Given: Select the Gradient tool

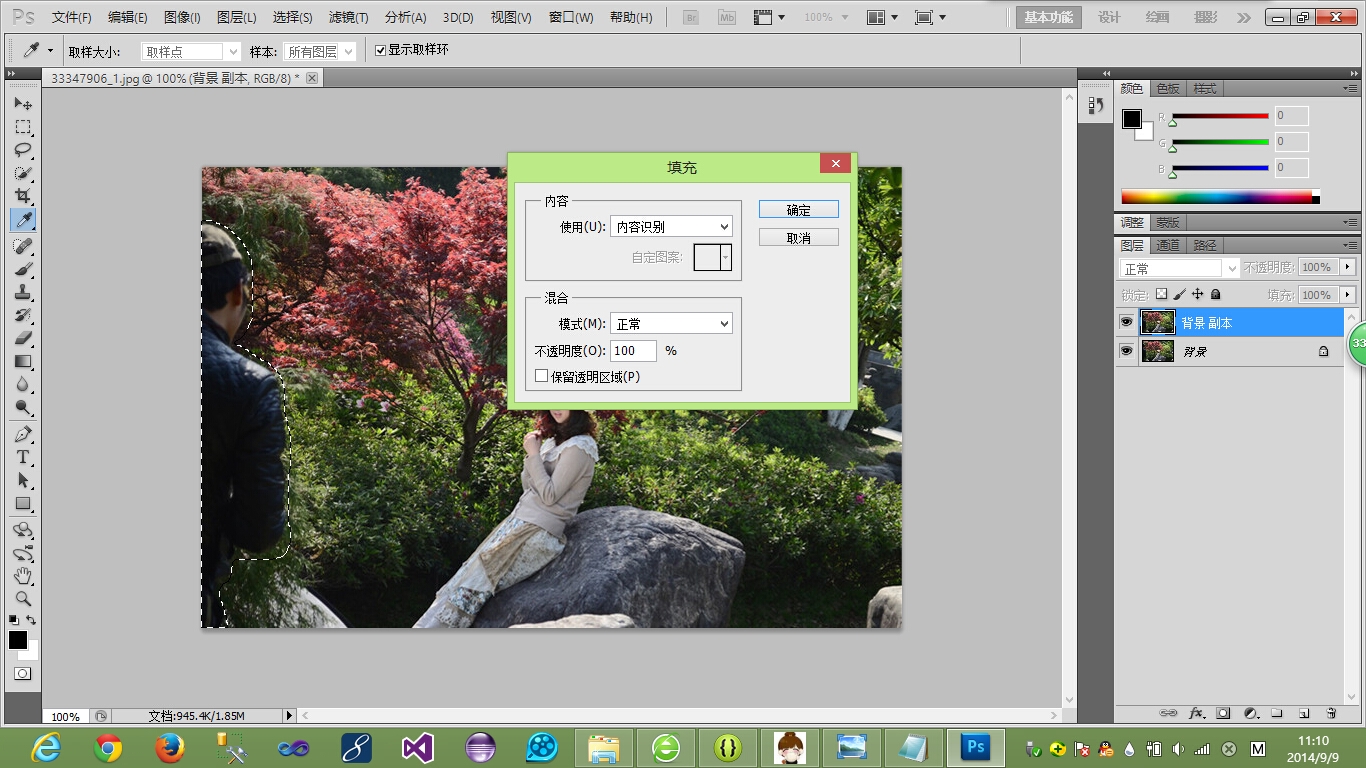Looking at the screenshot, I should 22,361.
